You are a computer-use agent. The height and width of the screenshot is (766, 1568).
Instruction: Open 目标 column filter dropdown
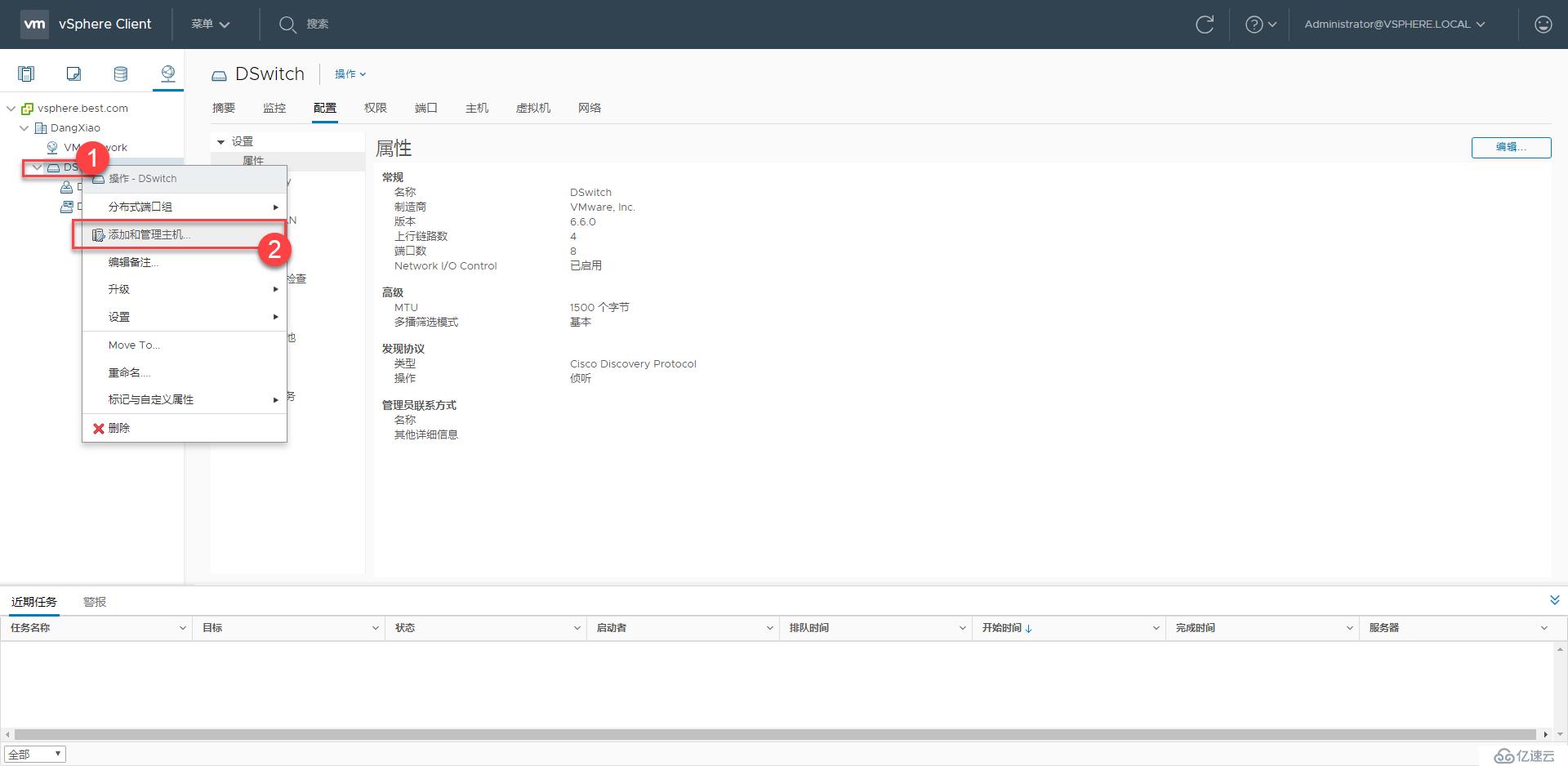[375, 628]
